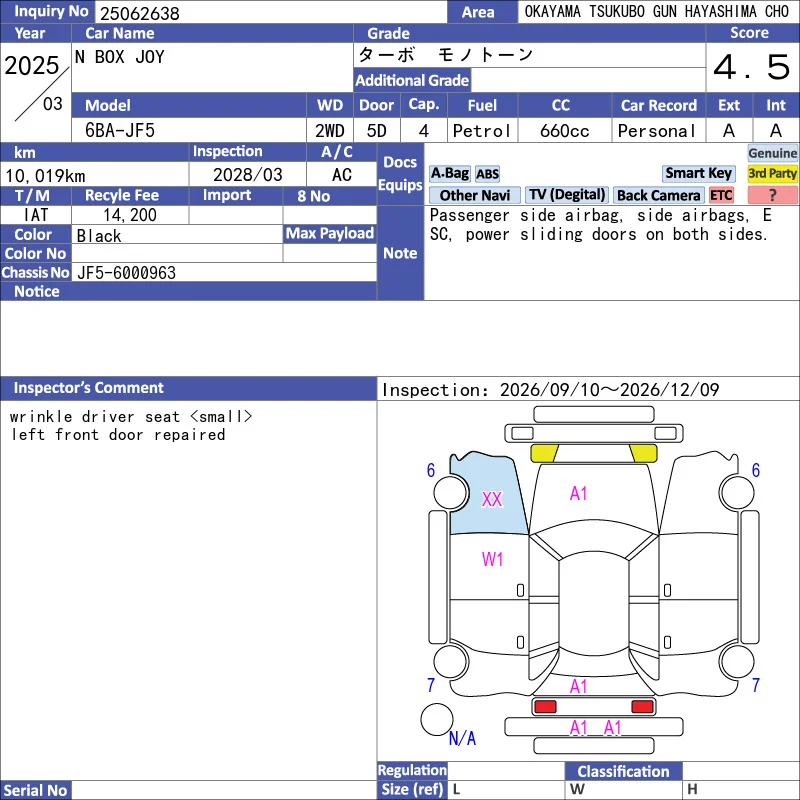Click the chassis number JF5-6000963

tap(126, 273)
